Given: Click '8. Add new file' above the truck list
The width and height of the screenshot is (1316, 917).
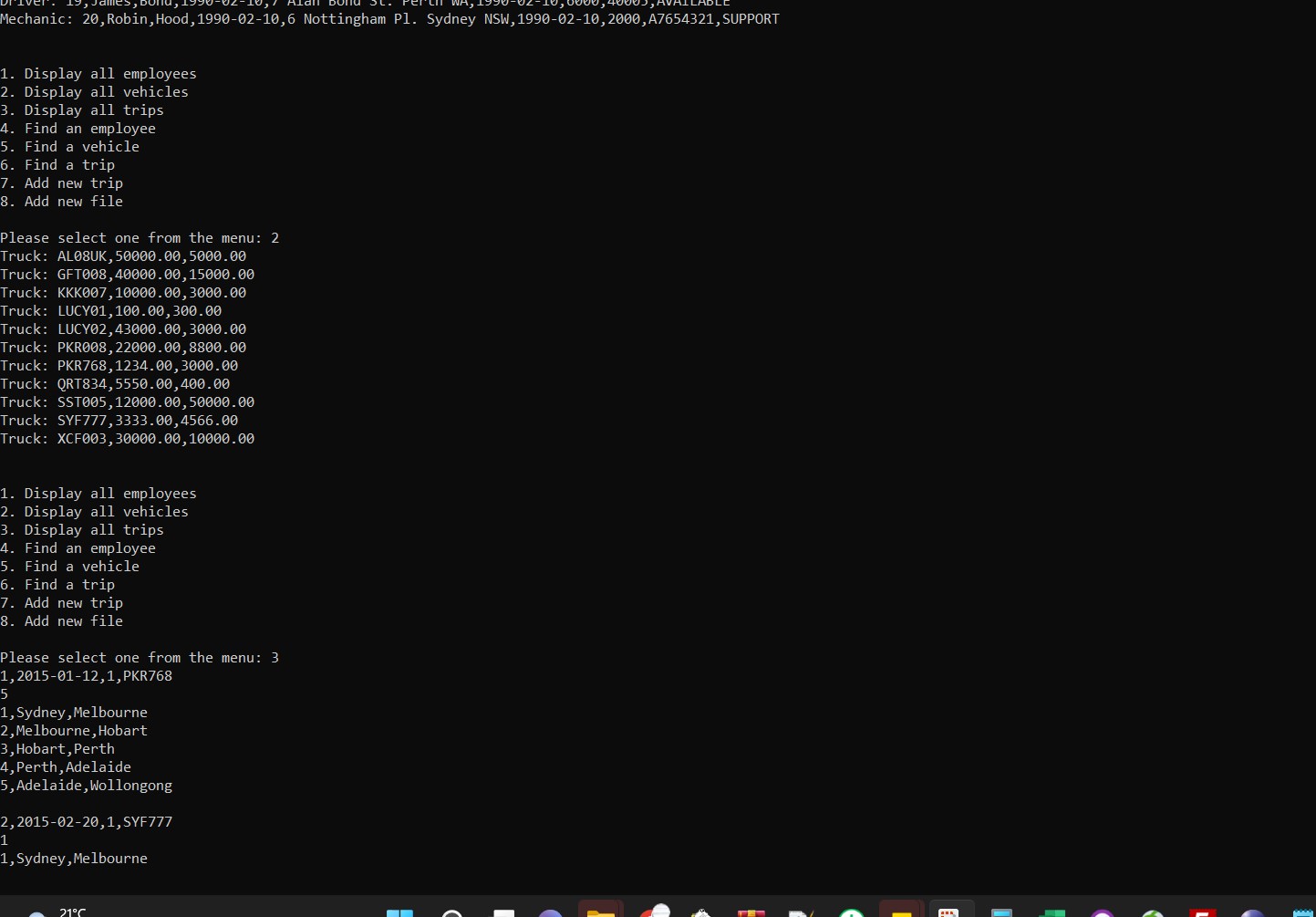Looking at the screenshot, I should coord(62,202).
